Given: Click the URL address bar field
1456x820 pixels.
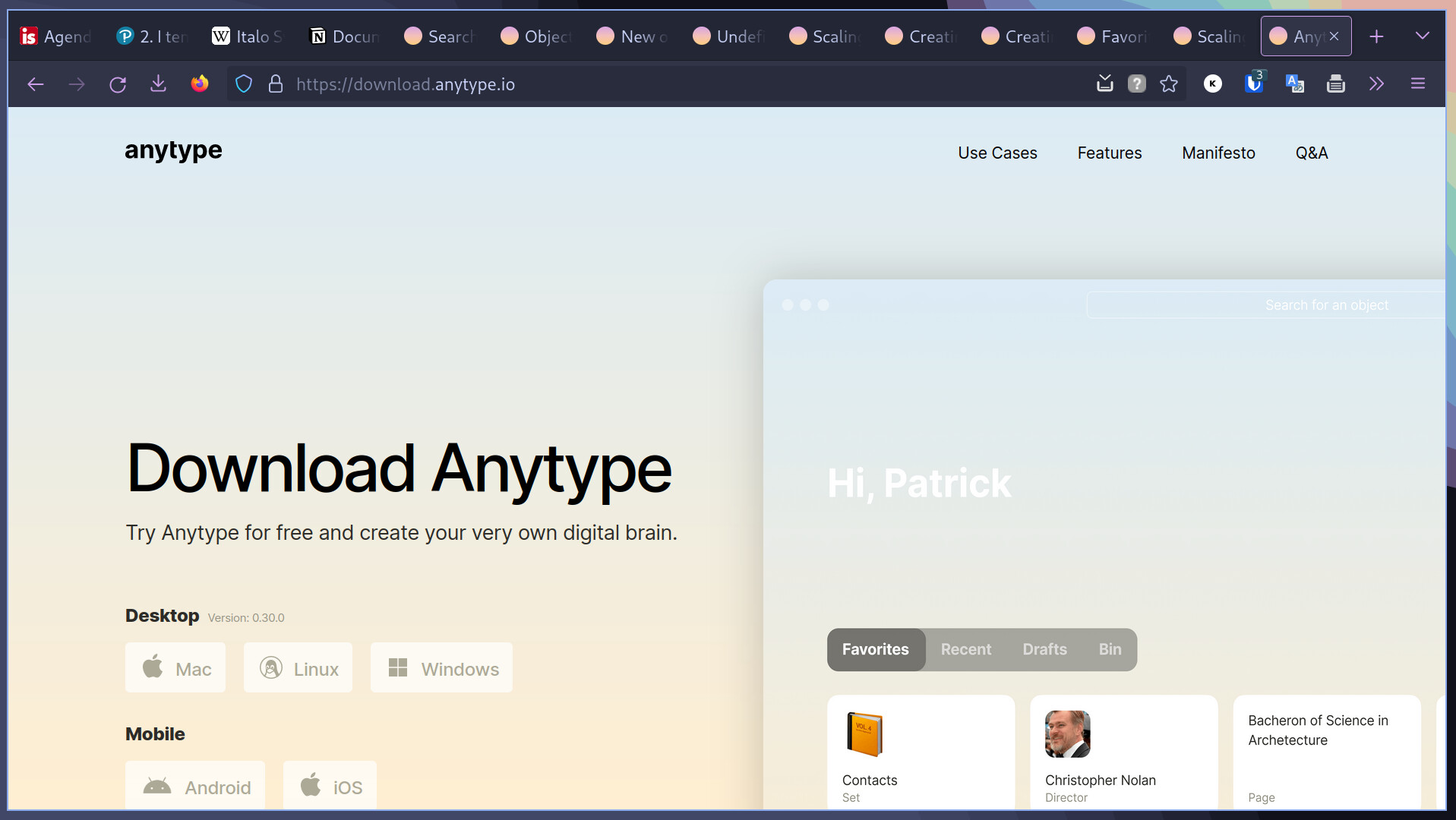Looking at the screenshot, I should pos(684,84).
